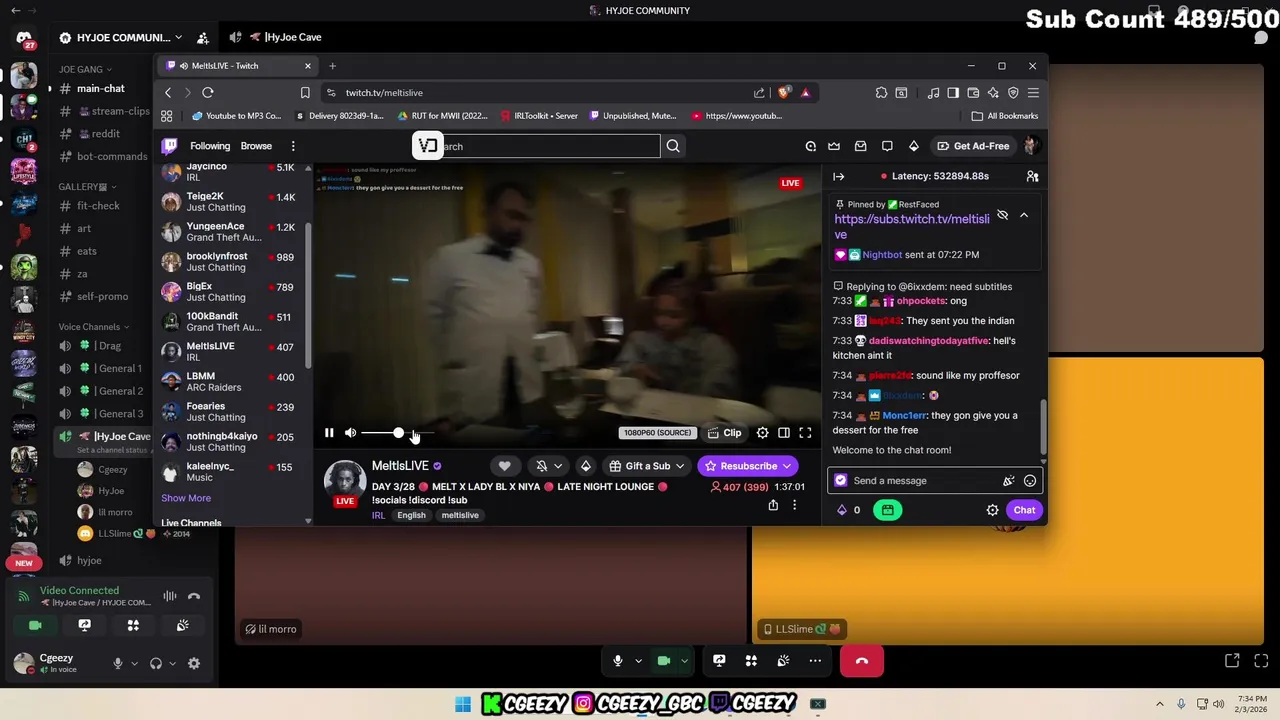1280x720 pixels.
Task: Click the Twitch search magnifier button
Action: coord(673,146)
